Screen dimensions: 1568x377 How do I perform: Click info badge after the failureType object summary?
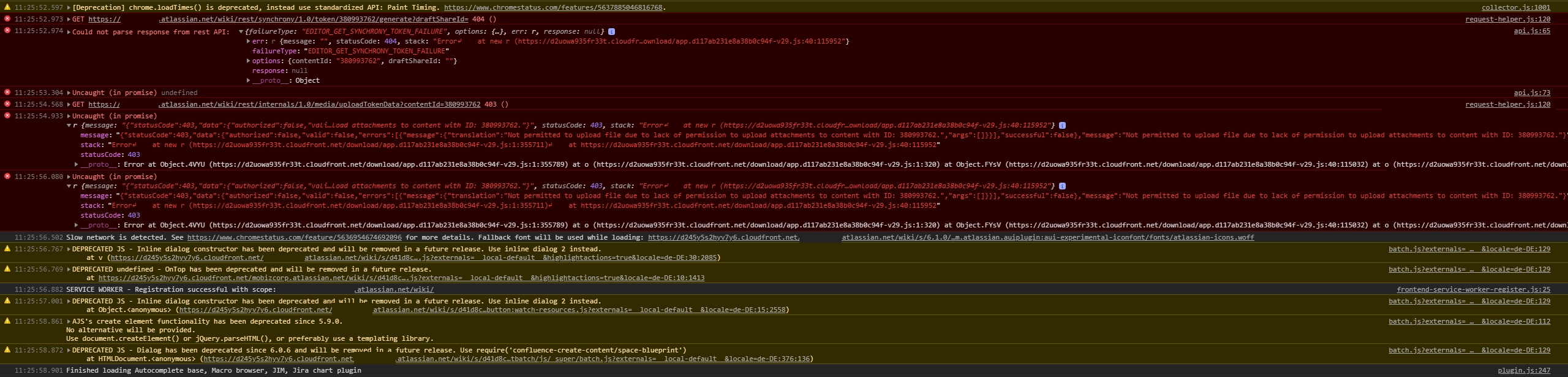pos(611,31)
